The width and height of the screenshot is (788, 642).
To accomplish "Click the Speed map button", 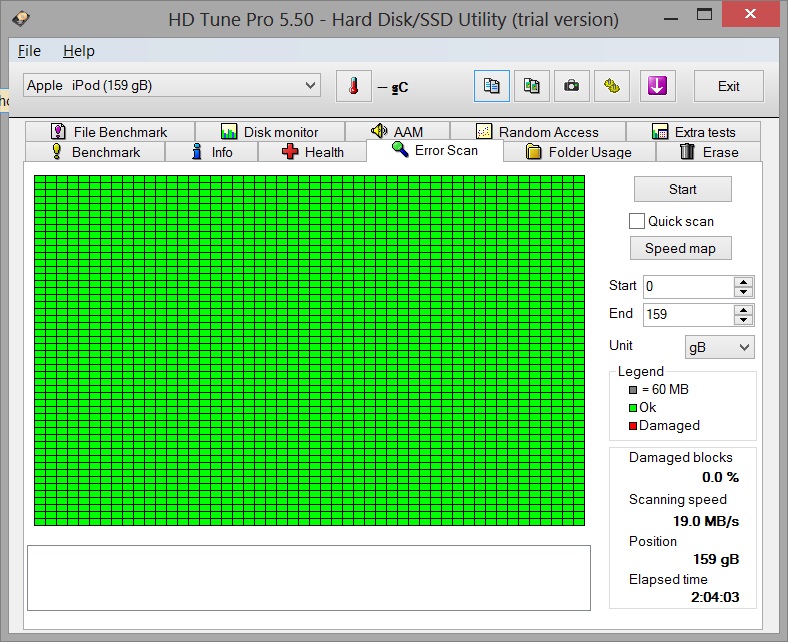I will pos(680,248).
